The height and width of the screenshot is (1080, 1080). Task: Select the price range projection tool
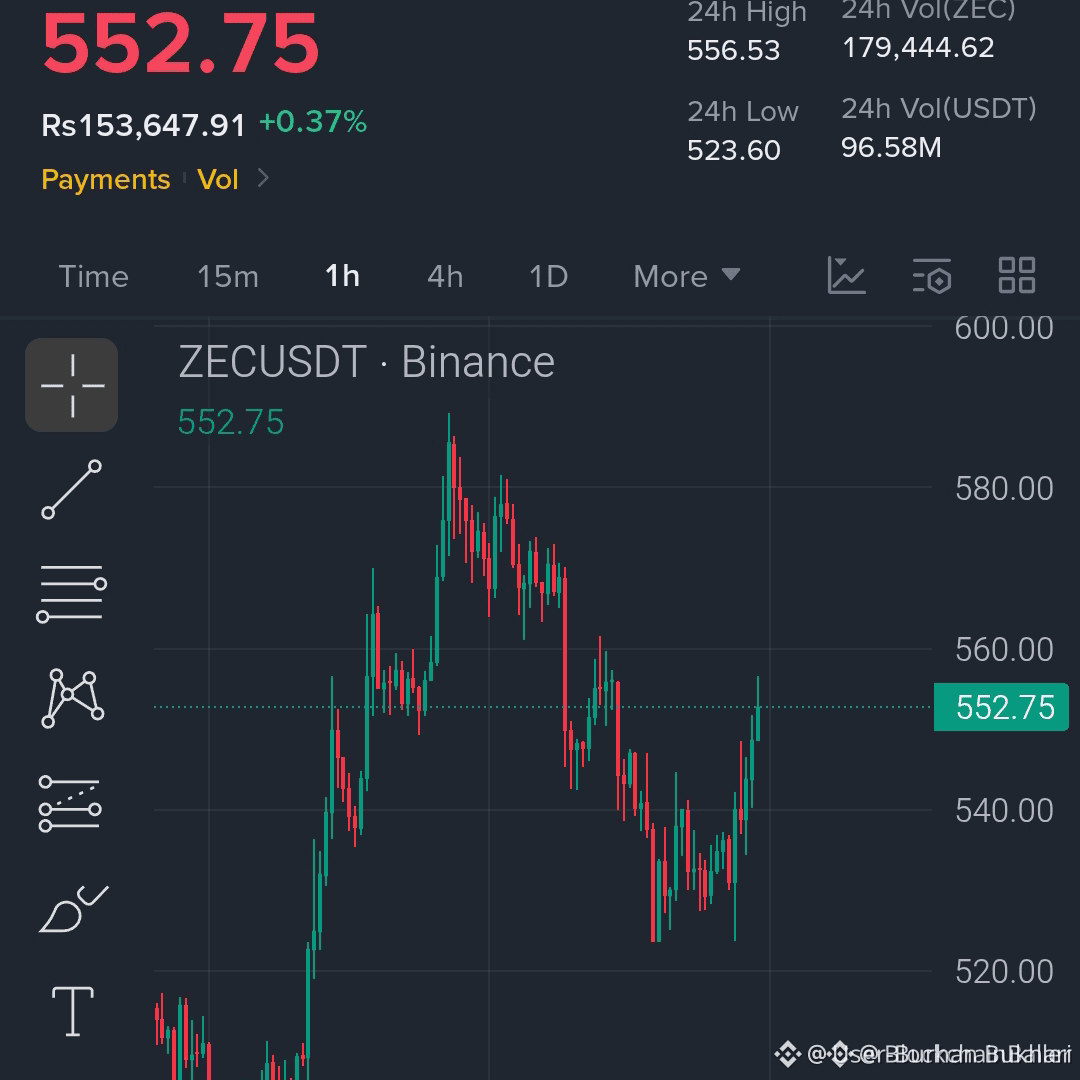(x=70, y=804)
